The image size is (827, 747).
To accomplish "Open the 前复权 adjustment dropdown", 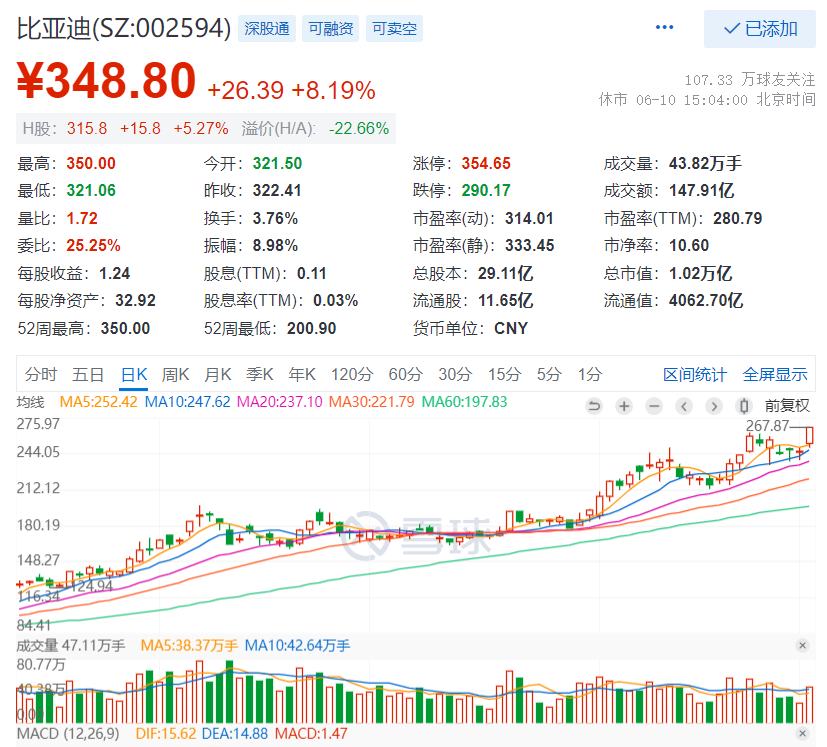I will (787, 406).
